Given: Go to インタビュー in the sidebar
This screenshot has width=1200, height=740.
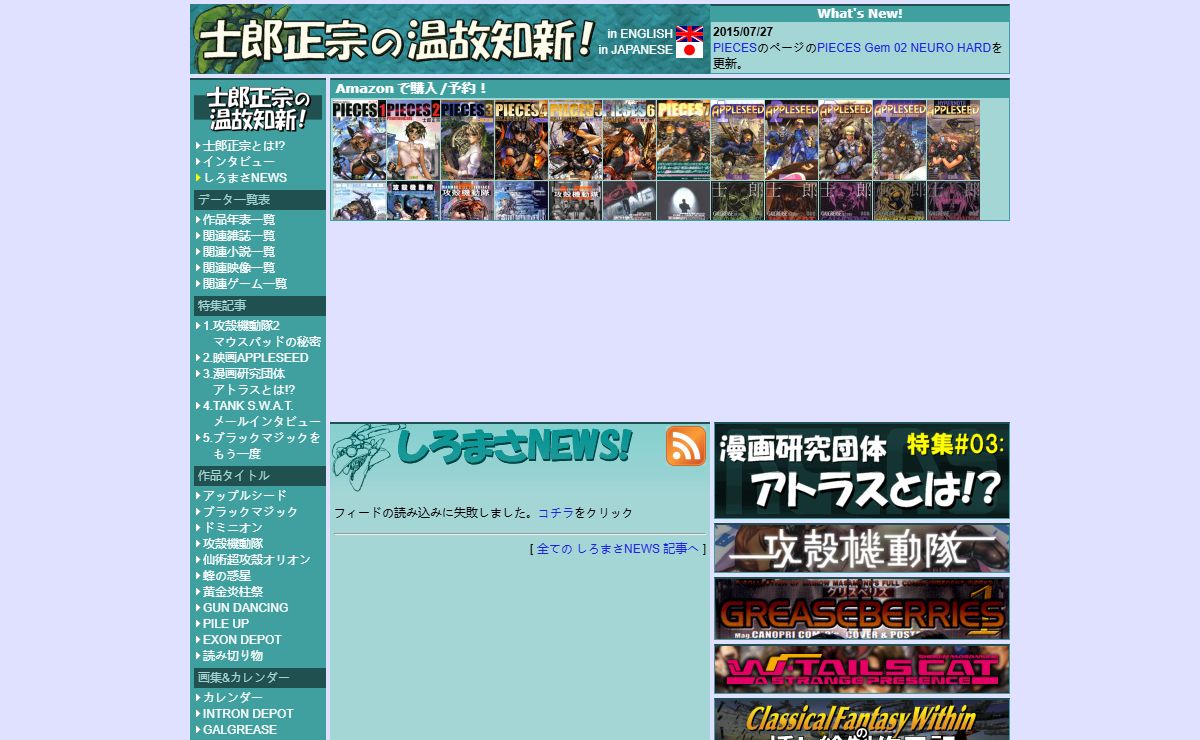Looking at the screenshot, I should point(238,162).
